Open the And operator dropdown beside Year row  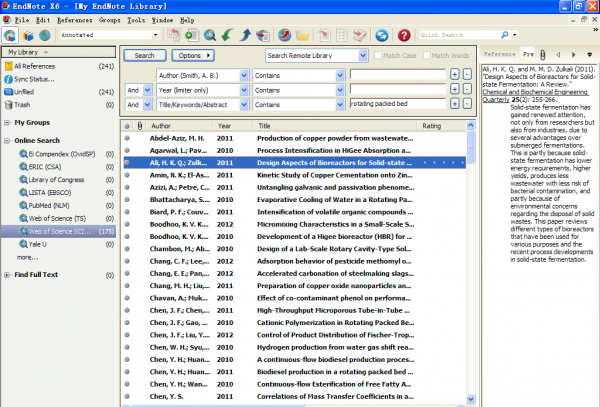147,90
